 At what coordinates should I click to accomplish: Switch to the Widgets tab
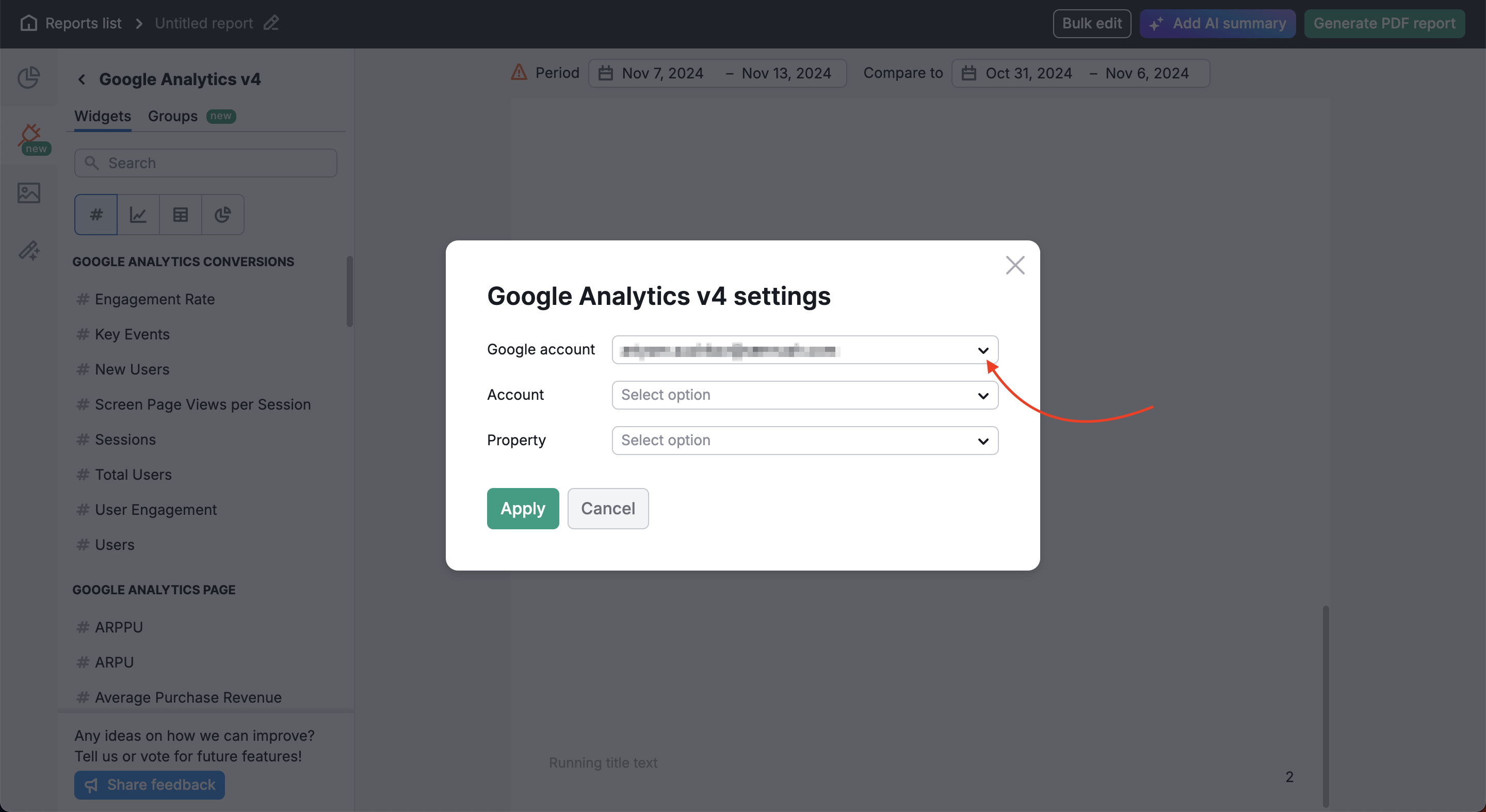click(102, 116)
